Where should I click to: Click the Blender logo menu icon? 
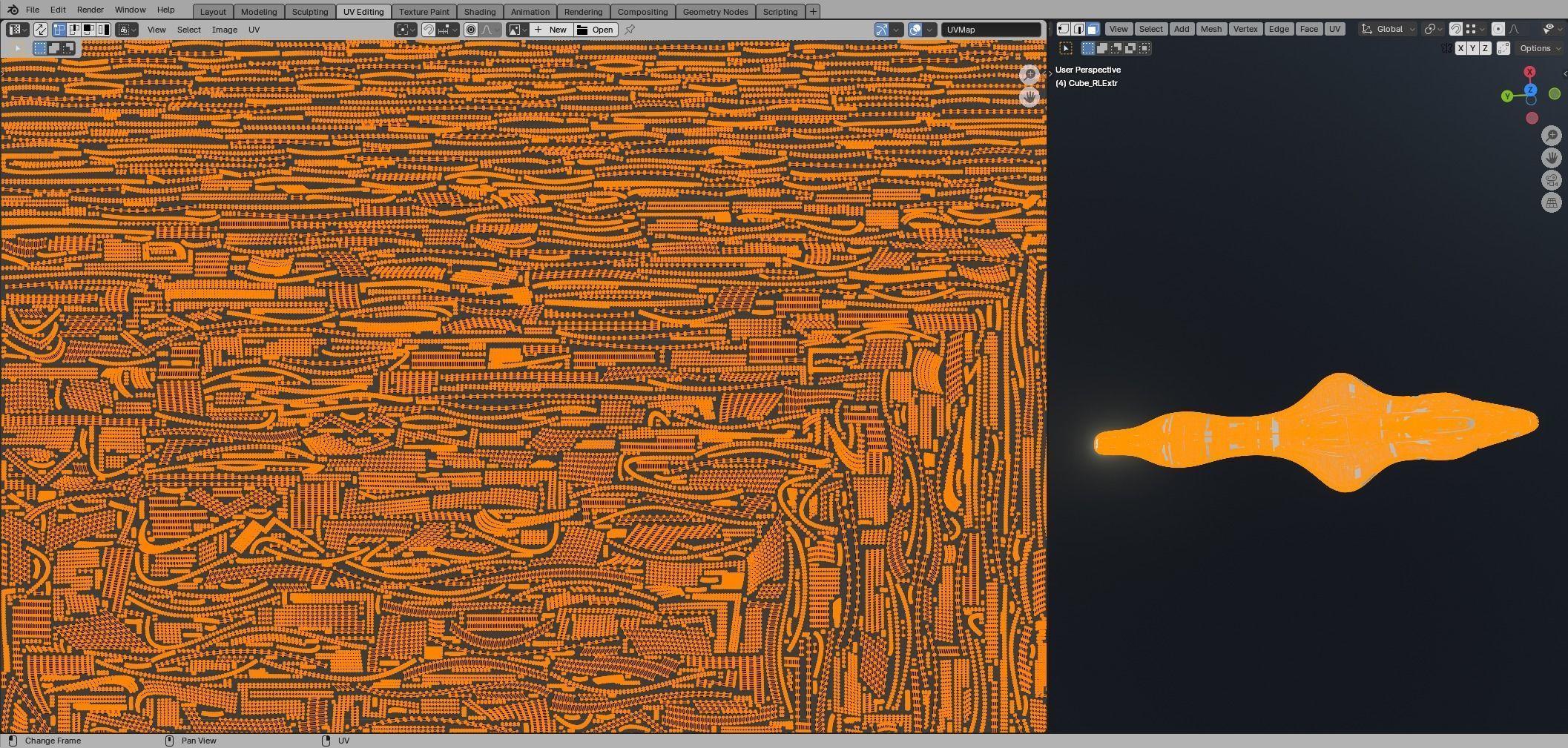point(13,10)
